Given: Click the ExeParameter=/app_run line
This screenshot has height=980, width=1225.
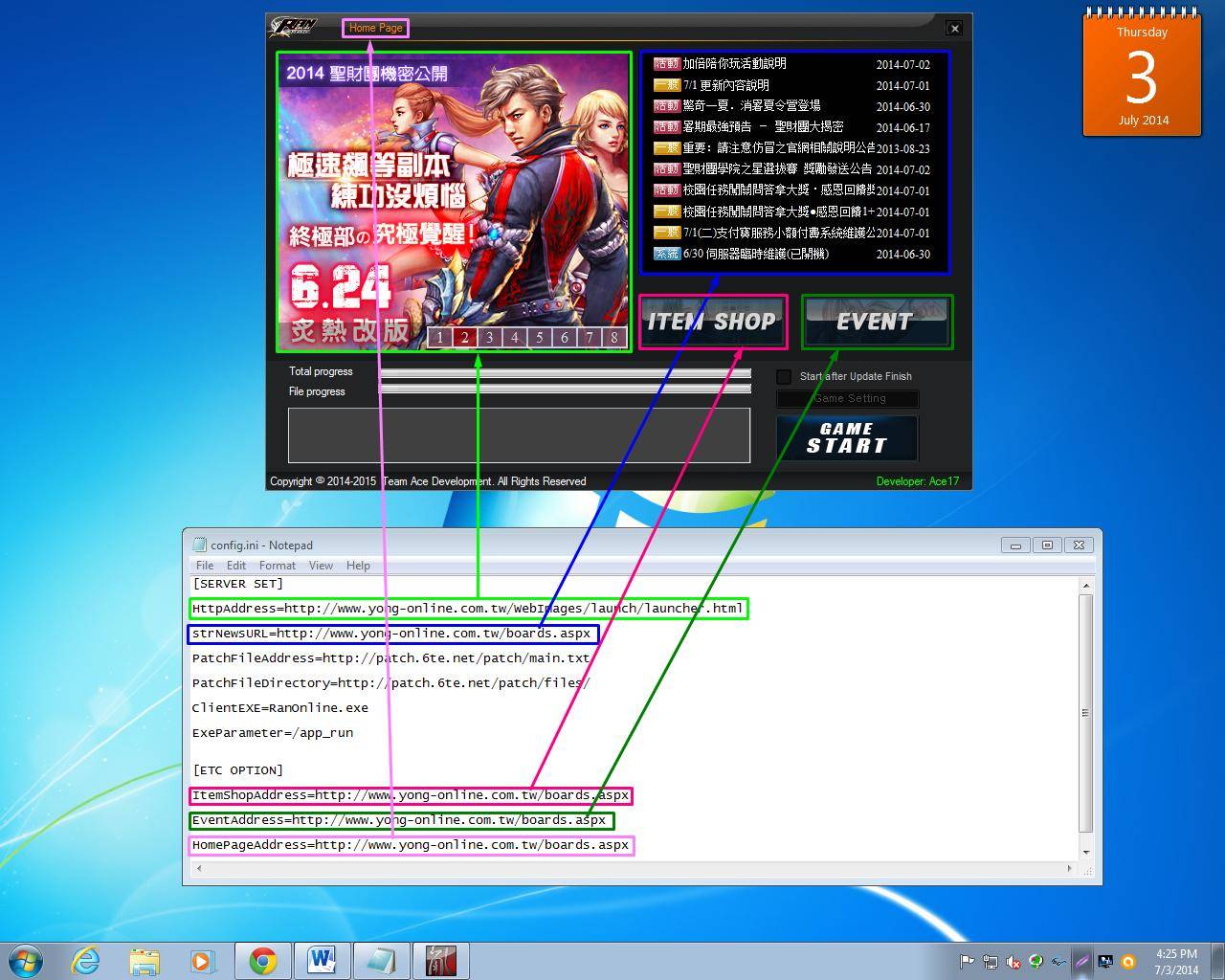Looking at the screenshot, I should 273,733.
